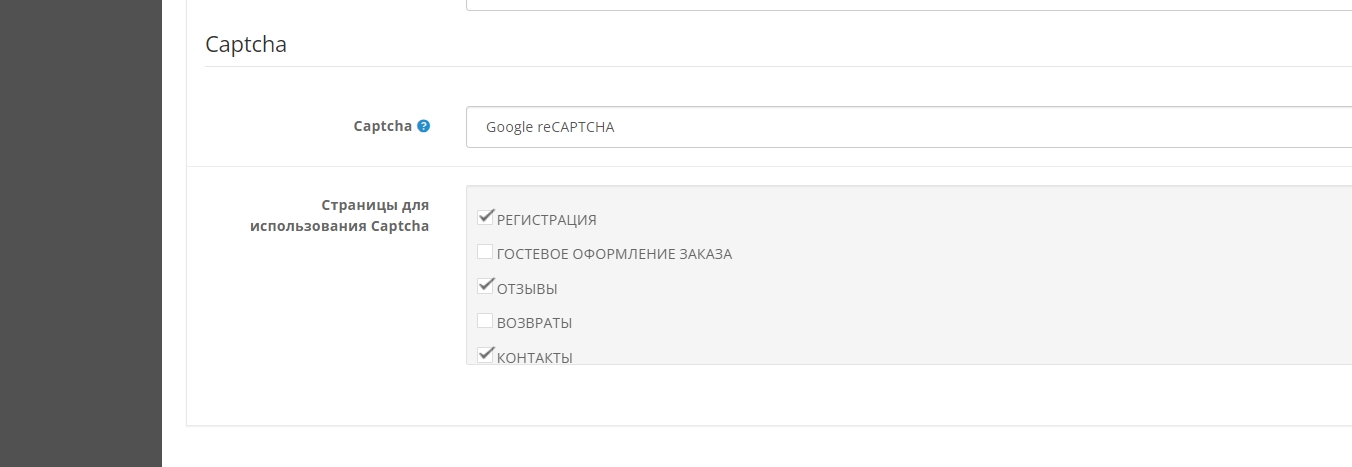Click the РЕГИСТРАЦИЯ label text
Screen dimensions: 1352x467
[546, 220]
